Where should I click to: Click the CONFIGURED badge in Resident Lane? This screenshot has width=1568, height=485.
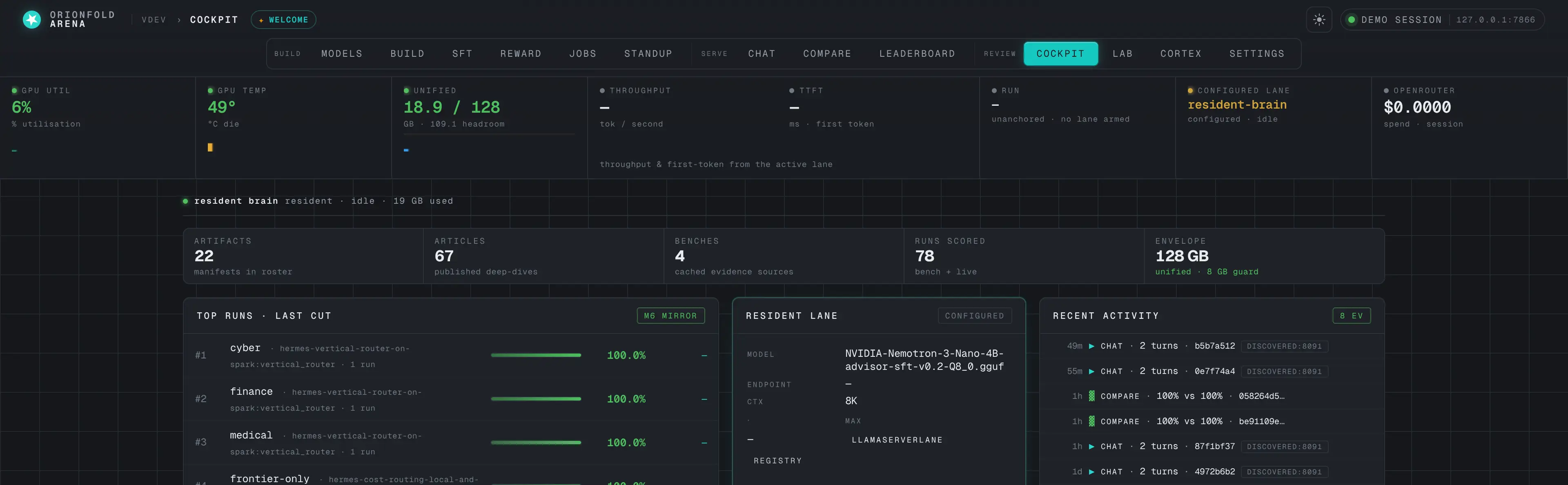974,316
